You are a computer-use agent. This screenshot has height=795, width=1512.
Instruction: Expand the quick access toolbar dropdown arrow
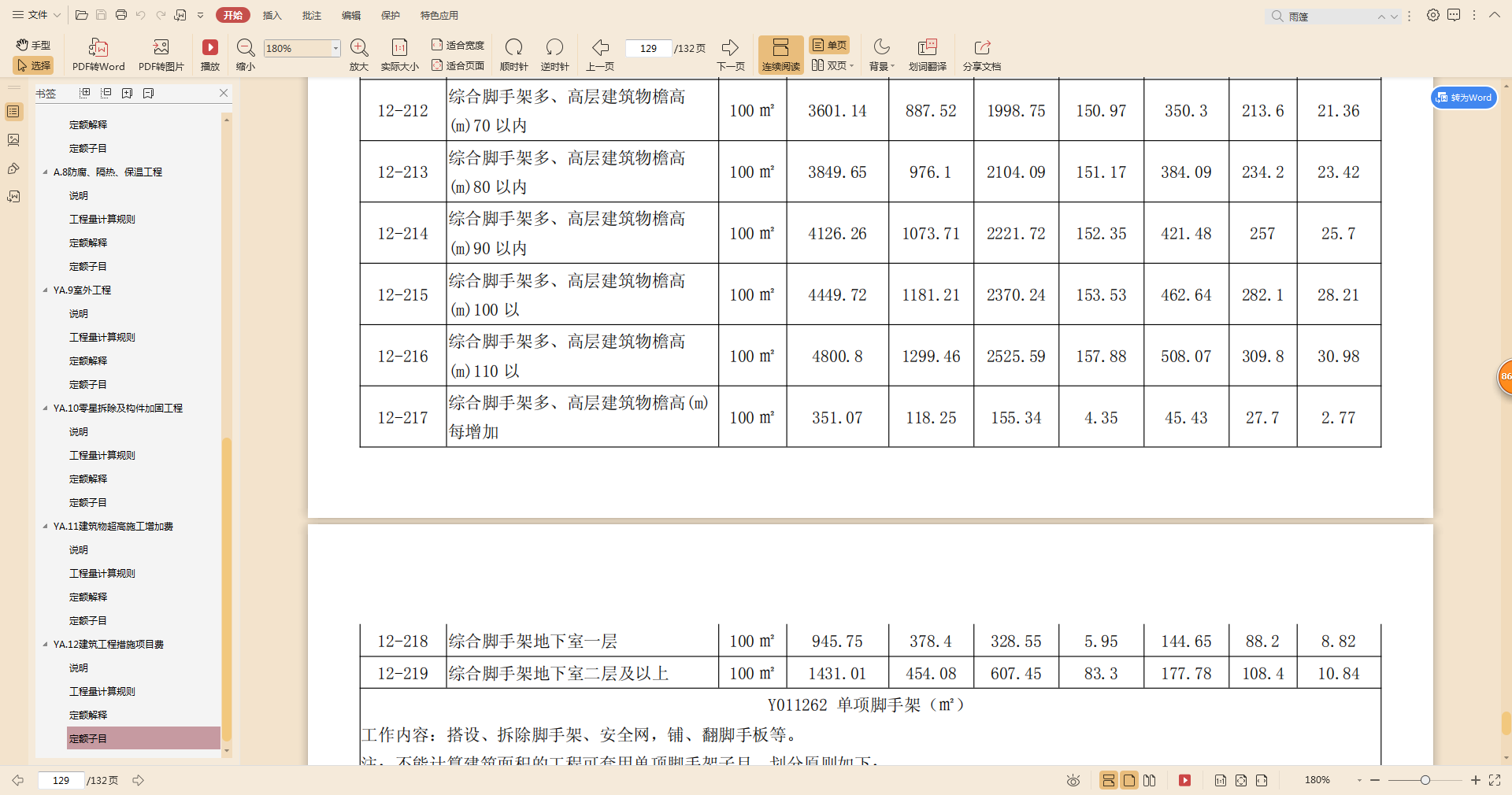click(201, 15)
